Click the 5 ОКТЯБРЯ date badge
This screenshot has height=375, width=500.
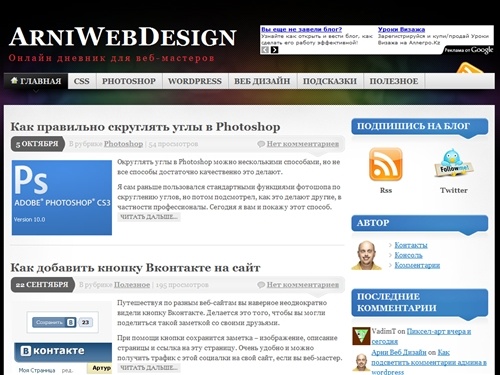[37, 144]
